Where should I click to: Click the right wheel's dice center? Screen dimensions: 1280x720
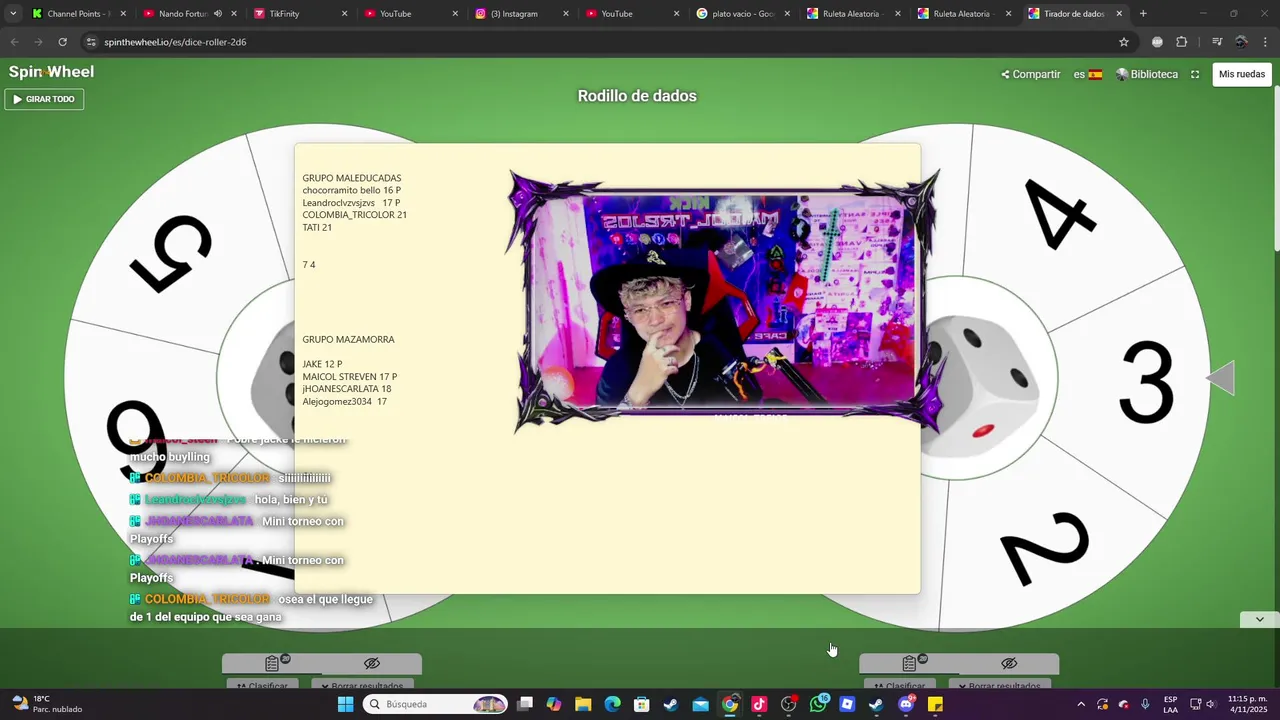click(985, 380)
